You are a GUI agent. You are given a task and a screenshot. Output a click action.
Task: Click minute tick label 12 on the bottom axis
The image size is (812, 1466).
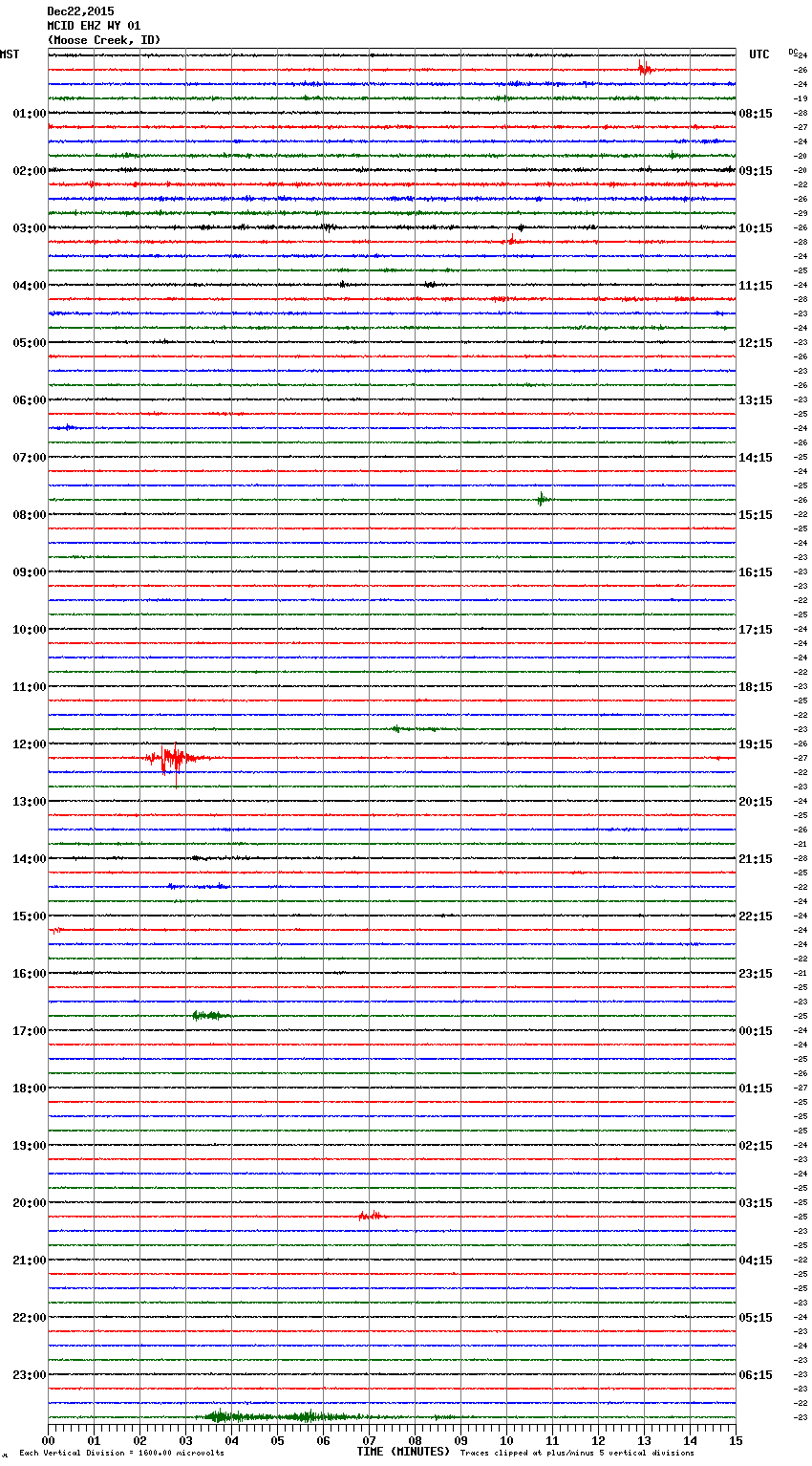tap(598, 1440)
